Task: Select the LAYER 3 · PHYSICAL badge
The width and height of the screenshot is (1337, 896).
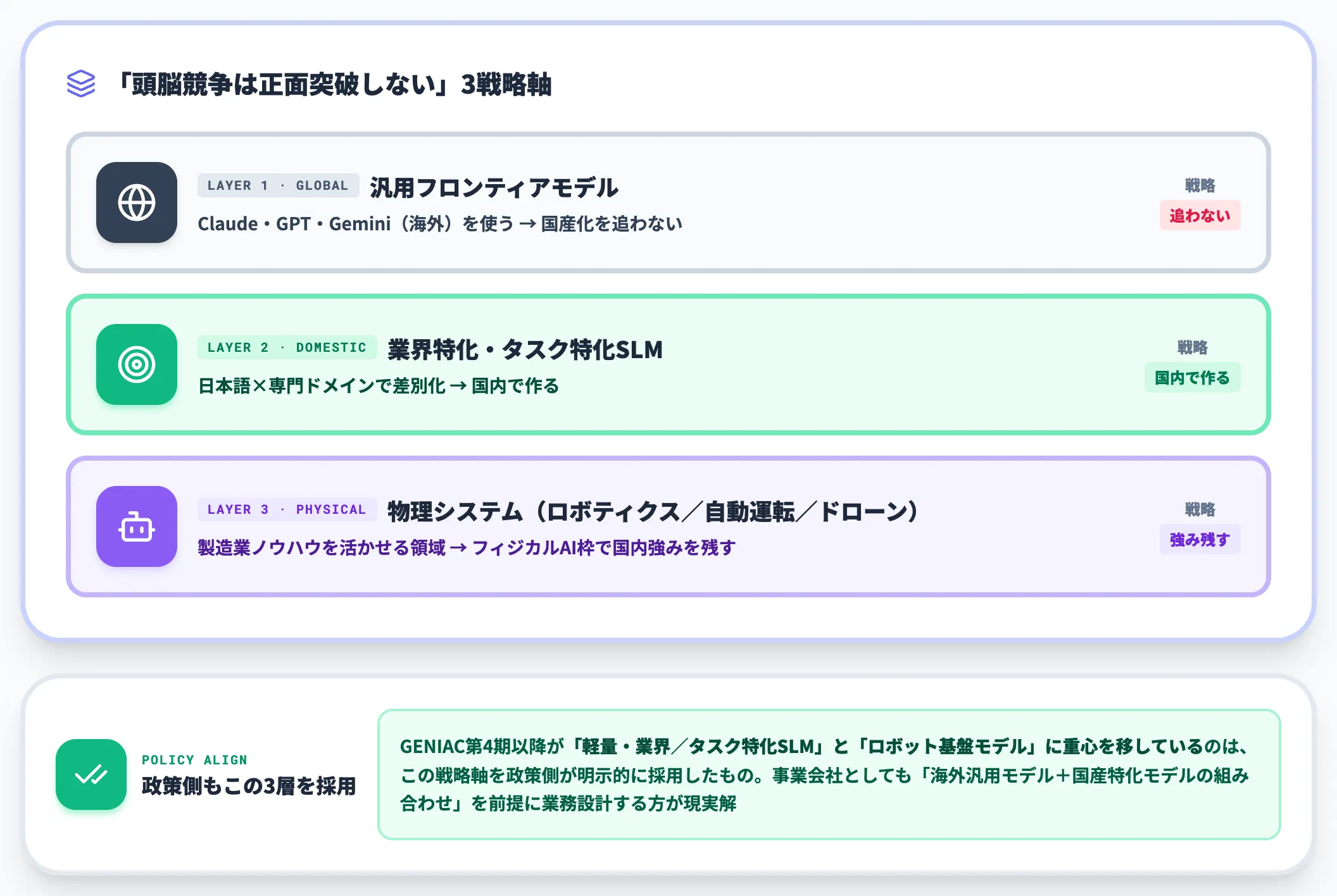Action: point(287,509)
